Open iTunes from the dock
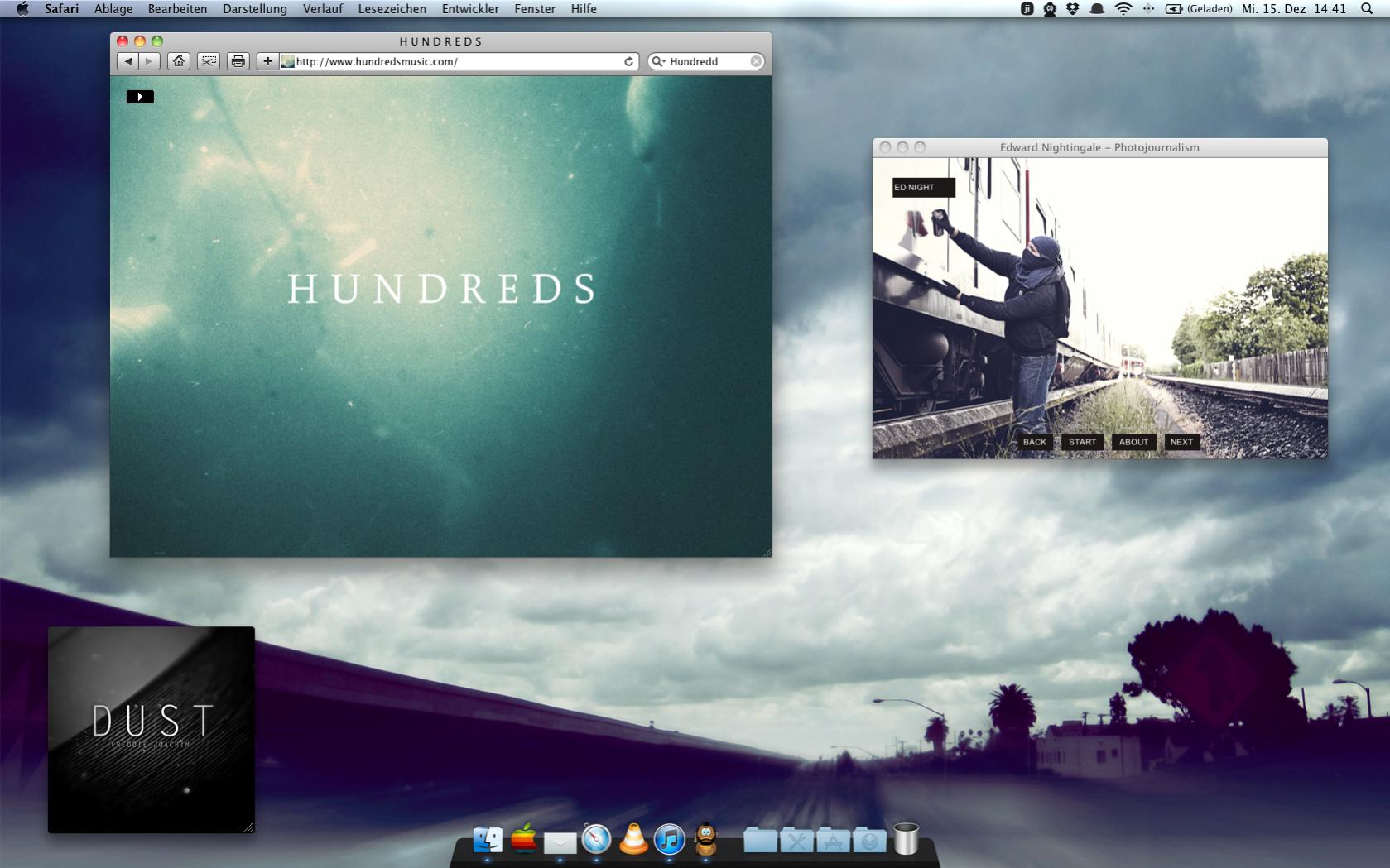Viewport: 1390px width, 868px height. pyautogui.click(x=669, y=840)
